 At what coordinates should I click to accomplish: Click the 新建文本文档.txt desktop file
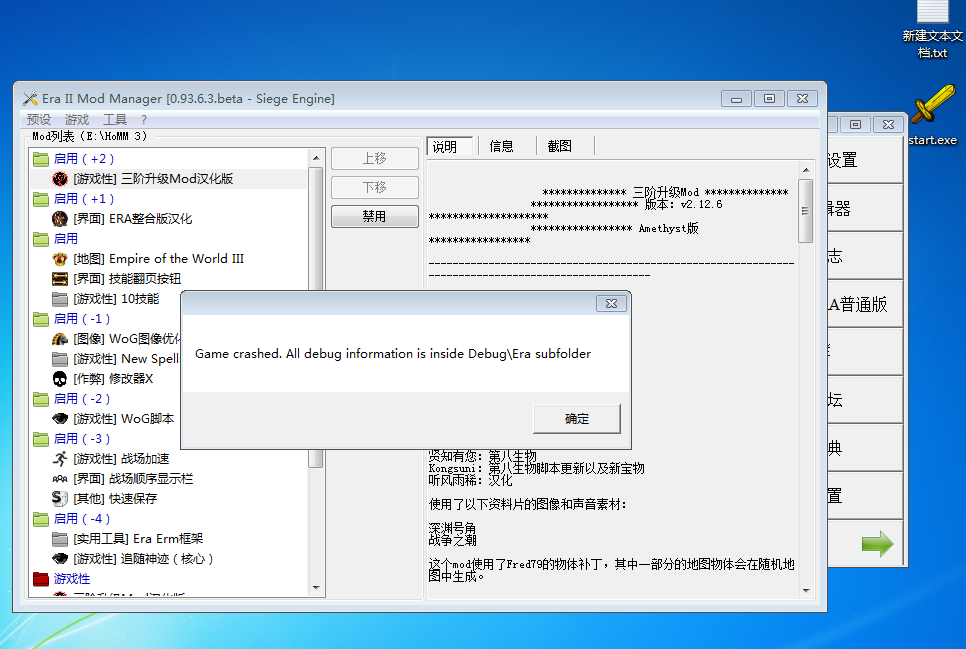tap(933, 30)
